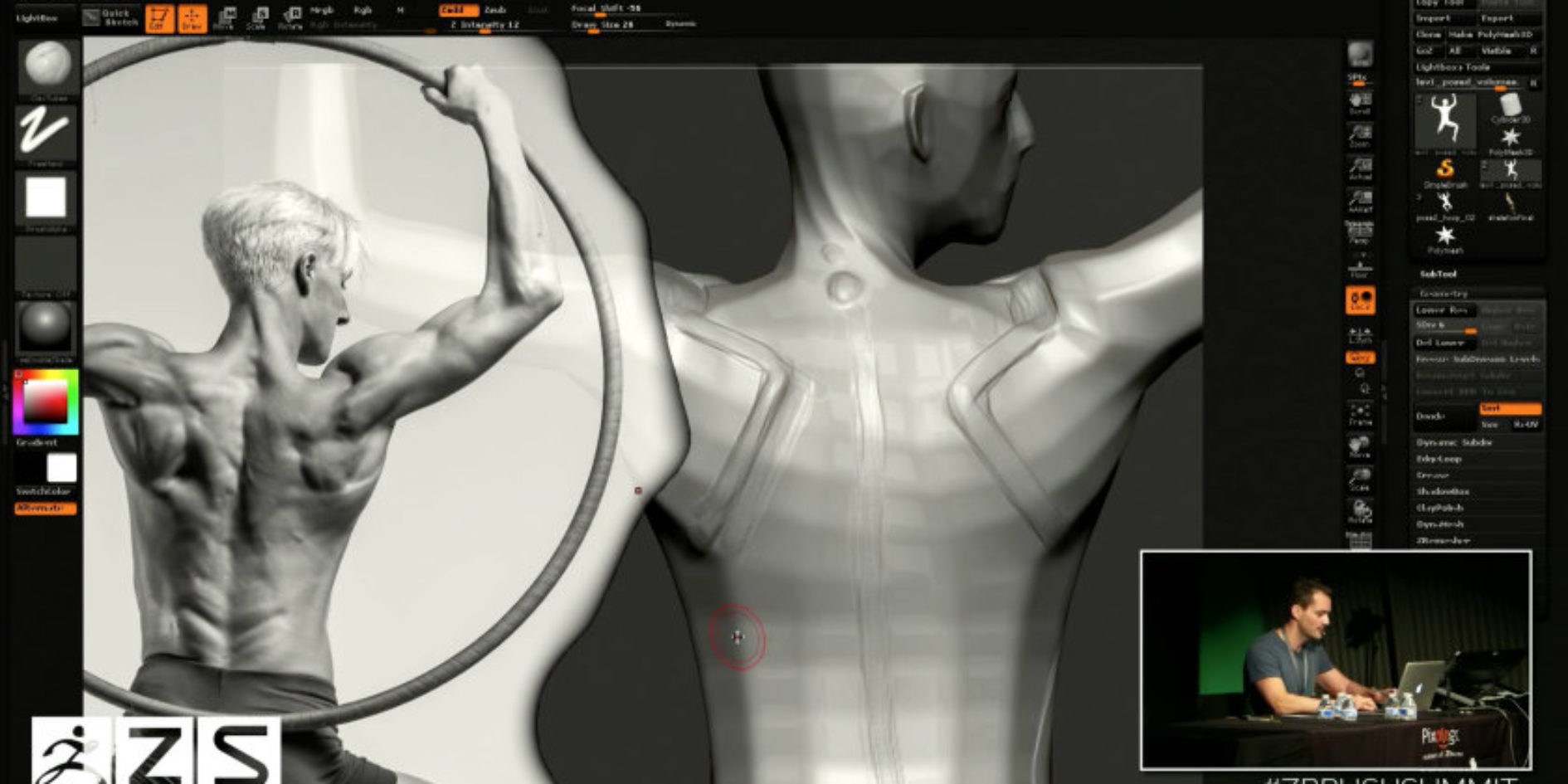
Task: Click the AAHalf icon
Action: pyautogui.click(x=1360, y=201)
